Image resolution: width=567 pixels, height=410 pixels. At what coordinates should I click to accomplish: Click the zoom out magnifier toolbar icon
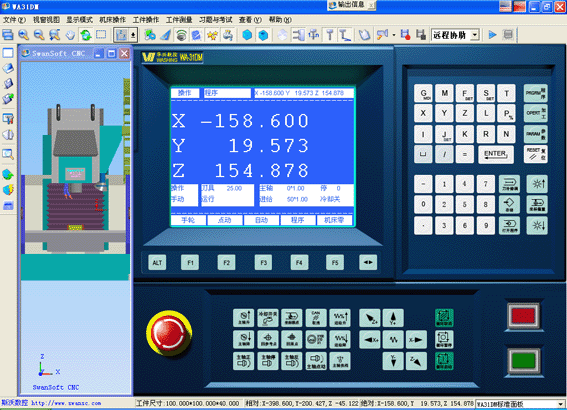click(39, 35)
